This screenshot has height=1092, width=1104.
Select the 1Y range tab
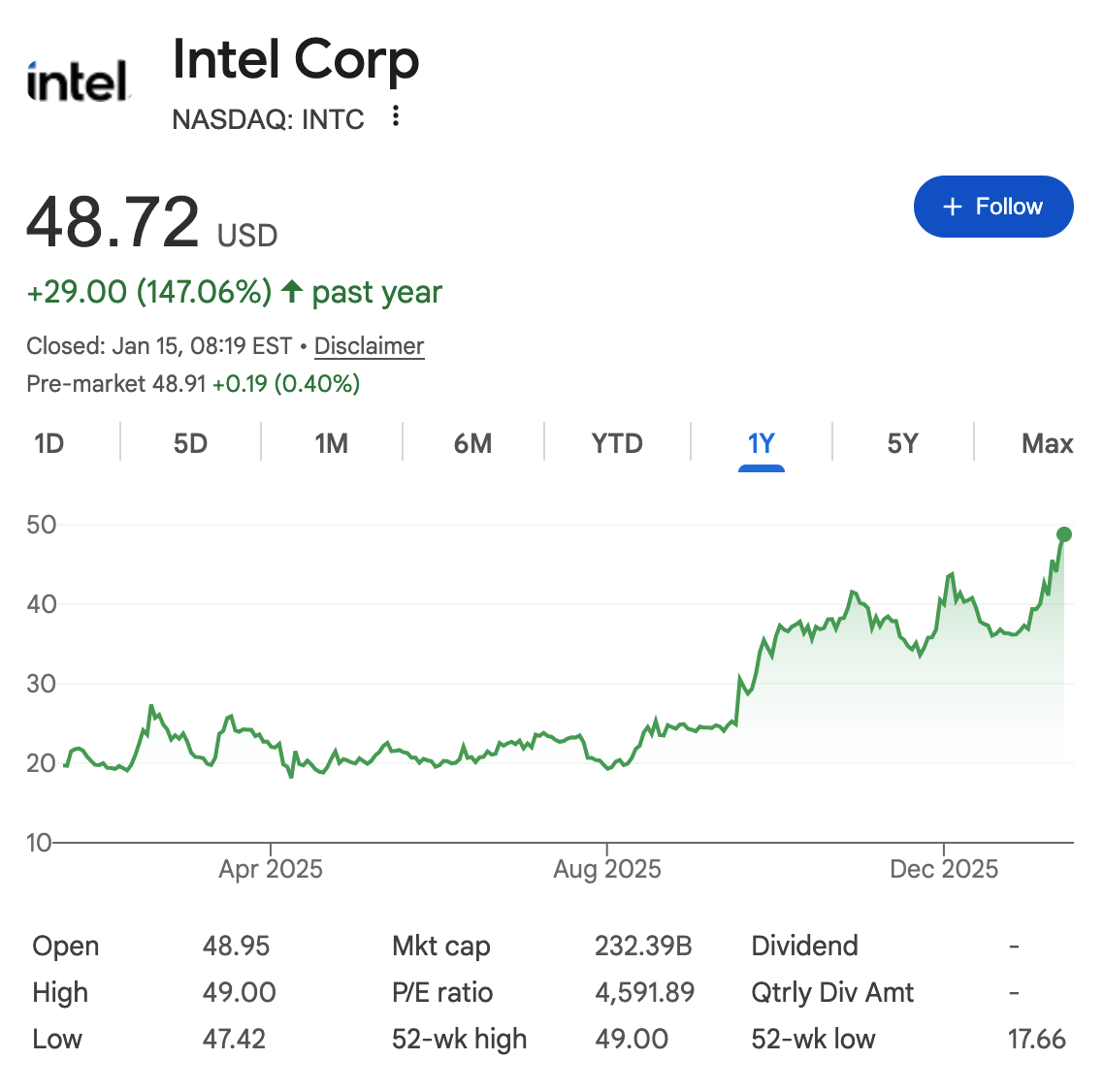pyautogui.click(x=761, y=443)
